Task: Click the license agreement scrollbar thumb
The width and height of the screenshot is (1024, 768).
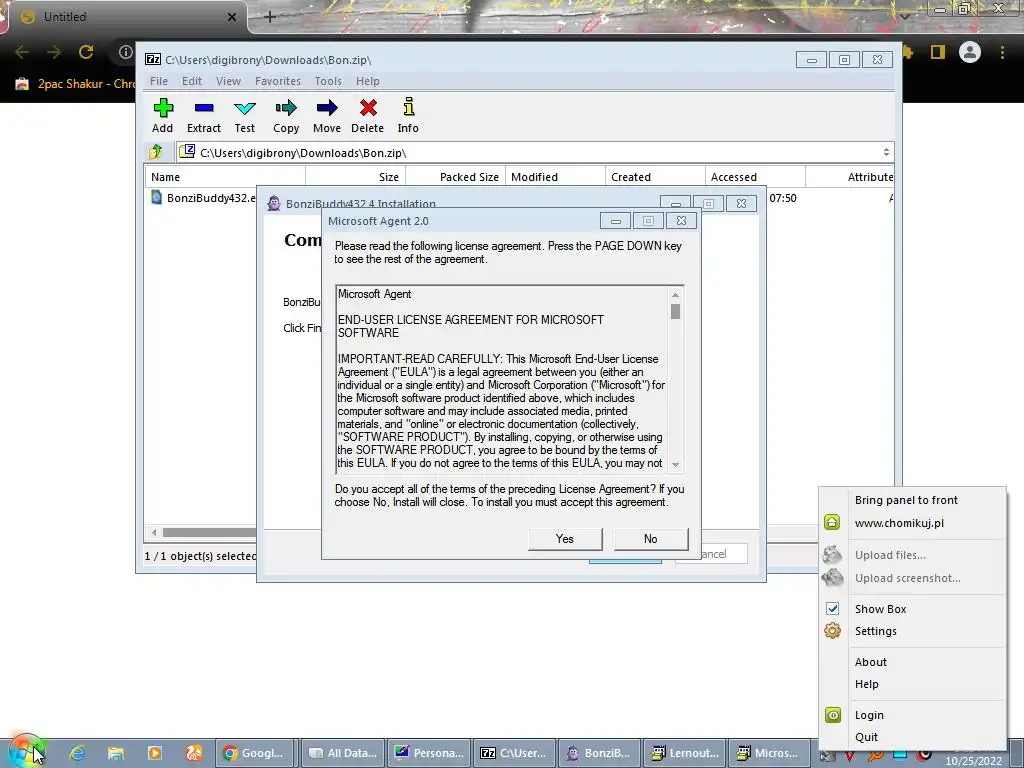Action: pyautogui.click(x=675, y=312)
